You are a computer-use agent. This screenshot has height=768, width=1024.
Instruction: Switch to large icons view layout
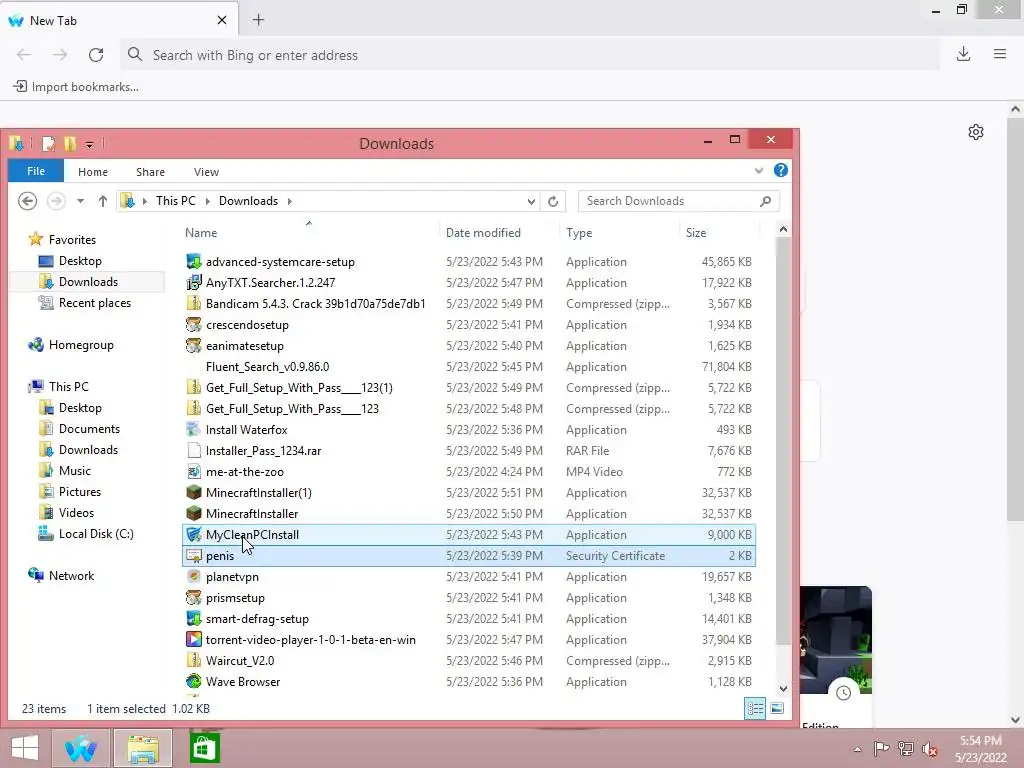click(x=777, y=709)
